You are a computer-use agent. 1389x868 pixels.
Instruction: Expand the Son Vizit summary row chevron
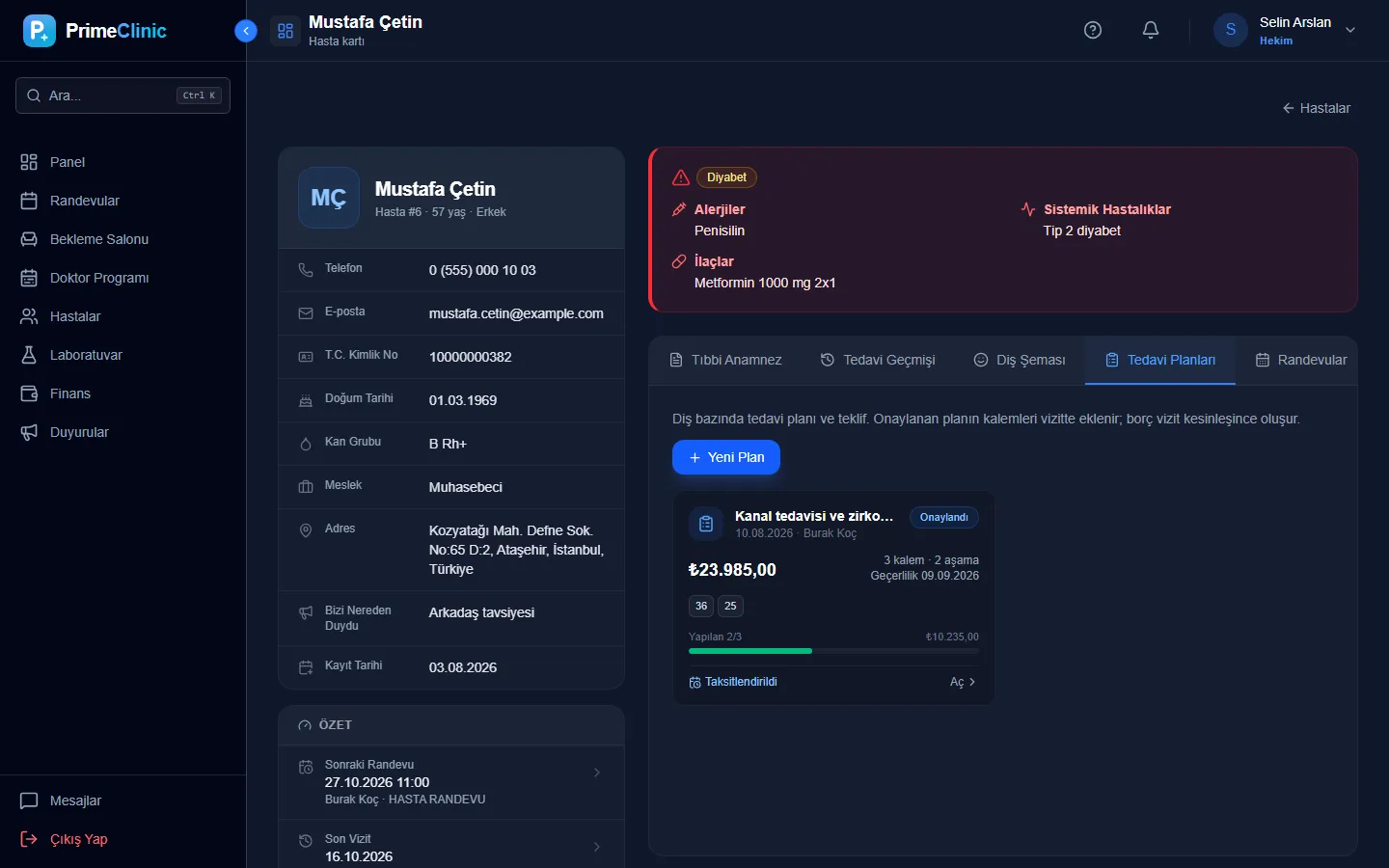[597, 847]
